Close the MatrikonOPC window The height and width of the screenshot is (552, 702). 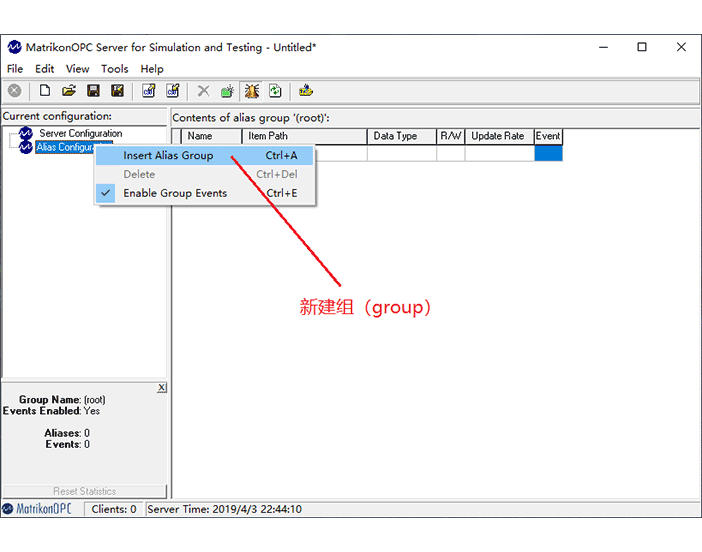point(681,47)
